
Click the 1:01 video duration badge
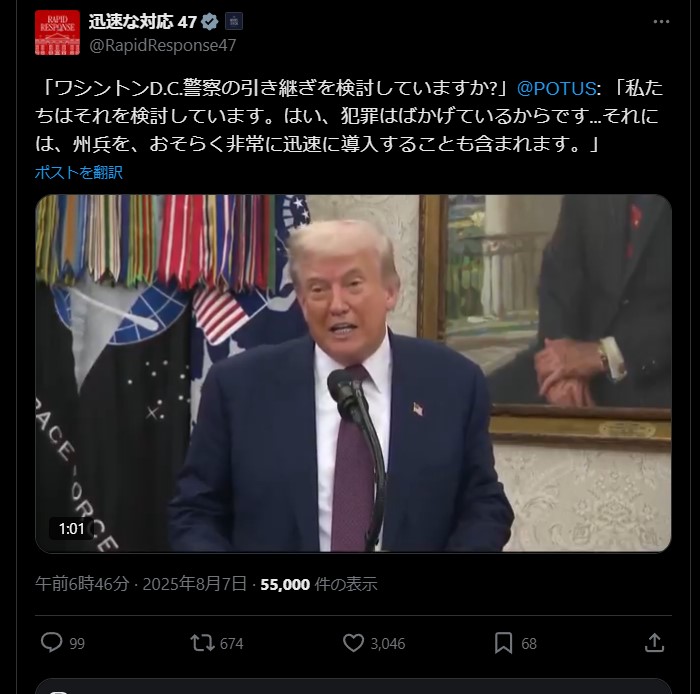71,529
